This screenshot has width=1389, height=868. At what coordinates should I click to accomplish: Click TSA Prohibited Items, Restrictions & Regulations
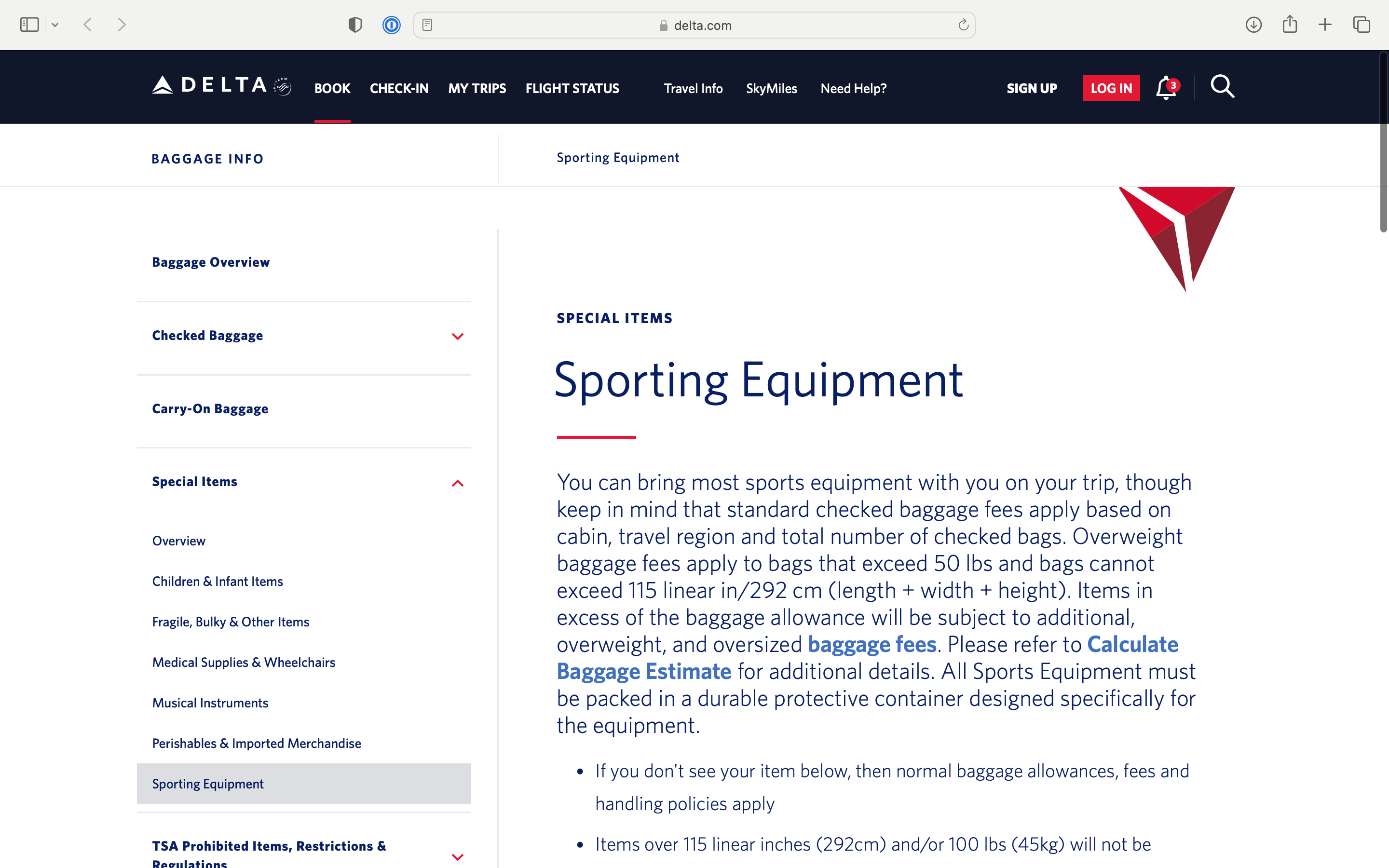tap(269, 854)
